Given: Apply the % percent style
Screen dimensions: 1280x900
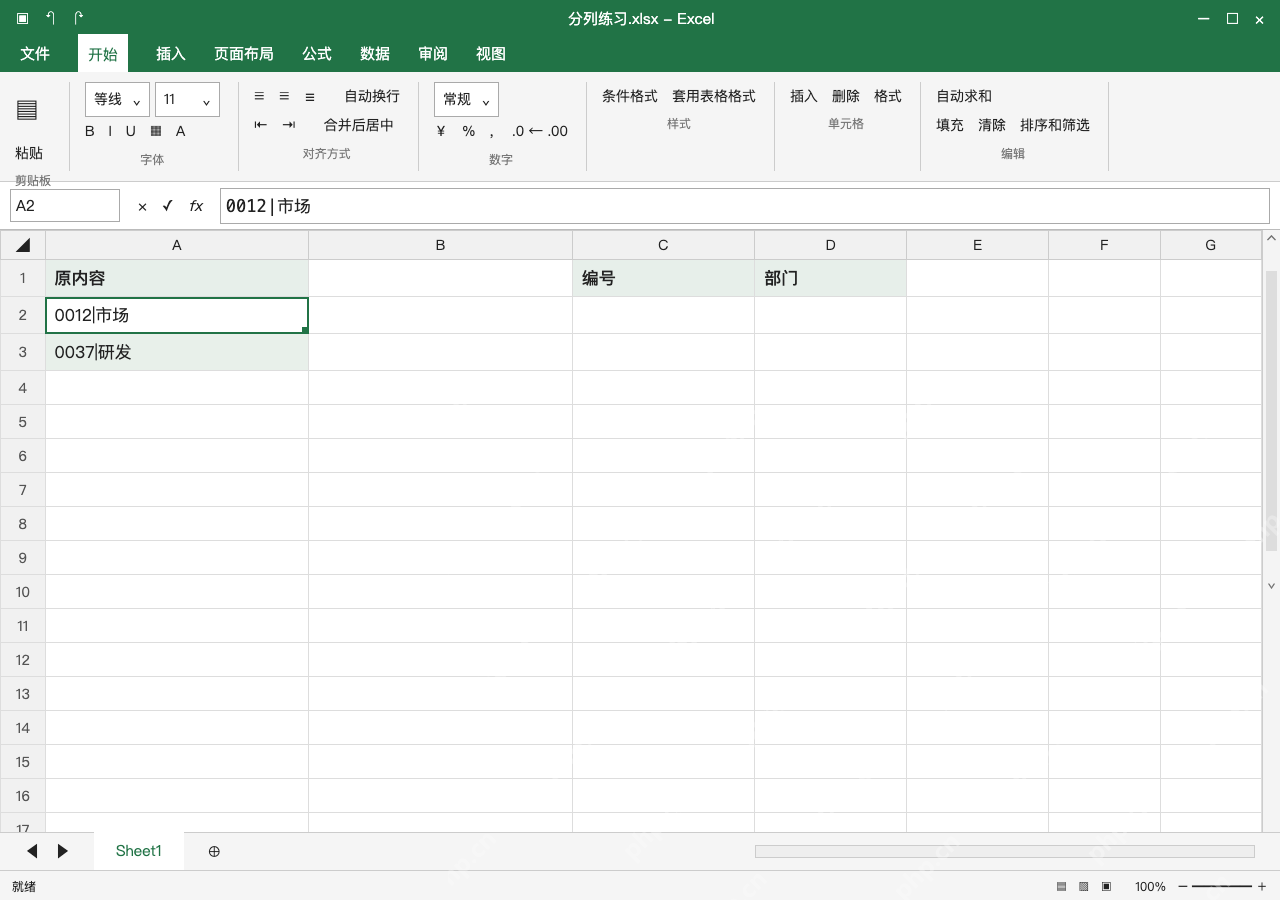Looking at the screenshot, I should pyautogui.click(x=469, y=131).
